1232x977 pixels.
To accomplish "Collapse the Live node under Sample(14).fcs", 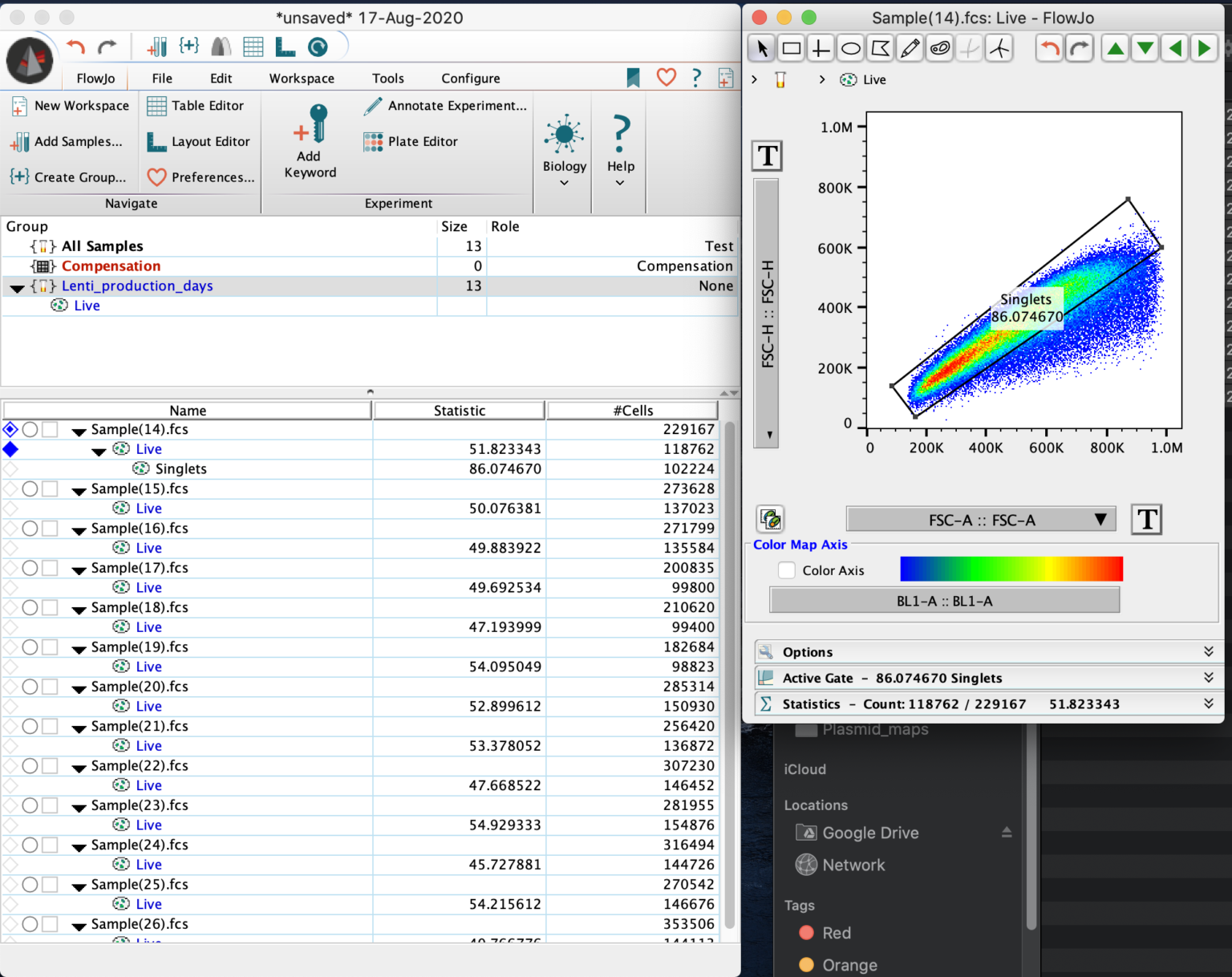I will (99, 452).
